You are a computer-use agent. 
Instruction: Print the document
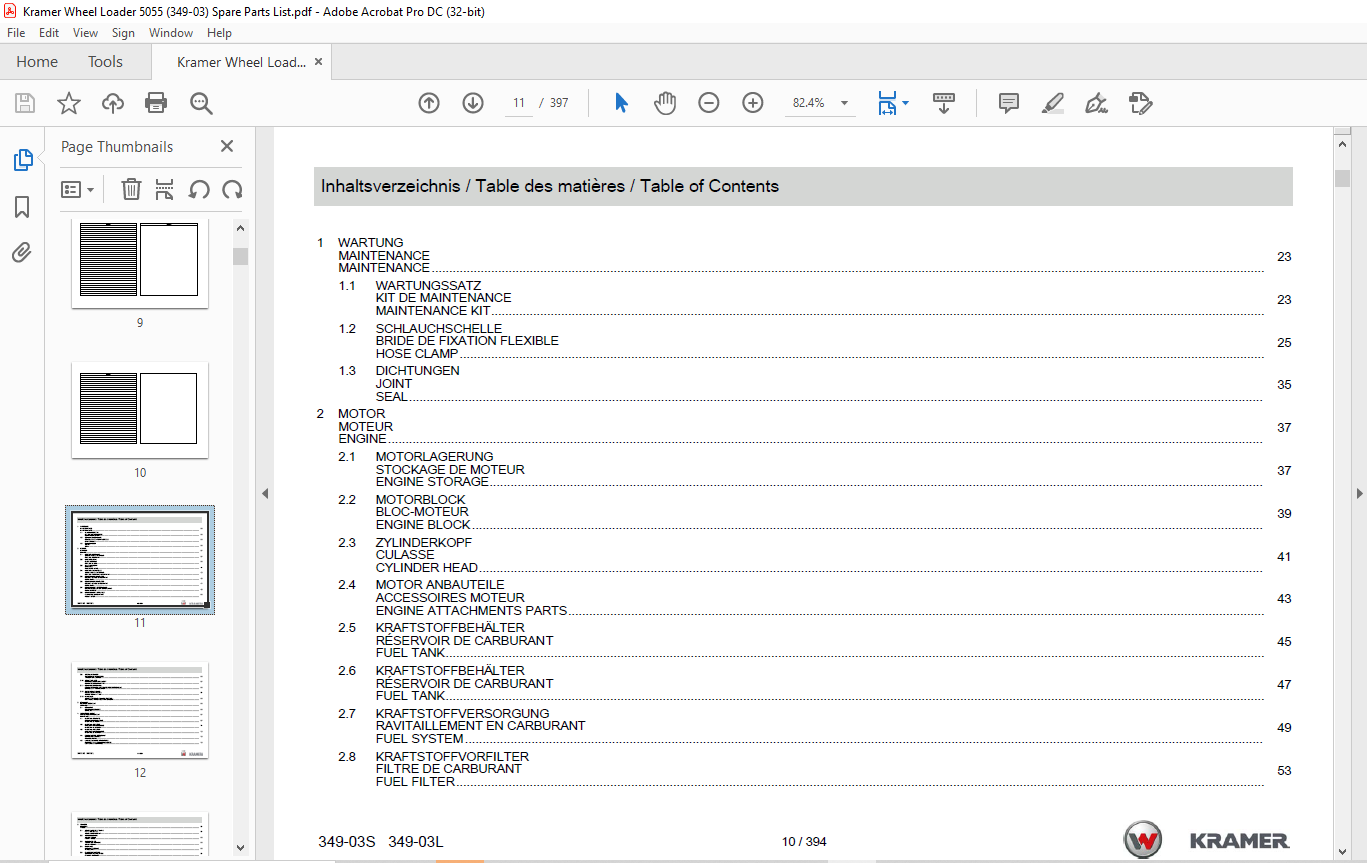tap(156, 103)
